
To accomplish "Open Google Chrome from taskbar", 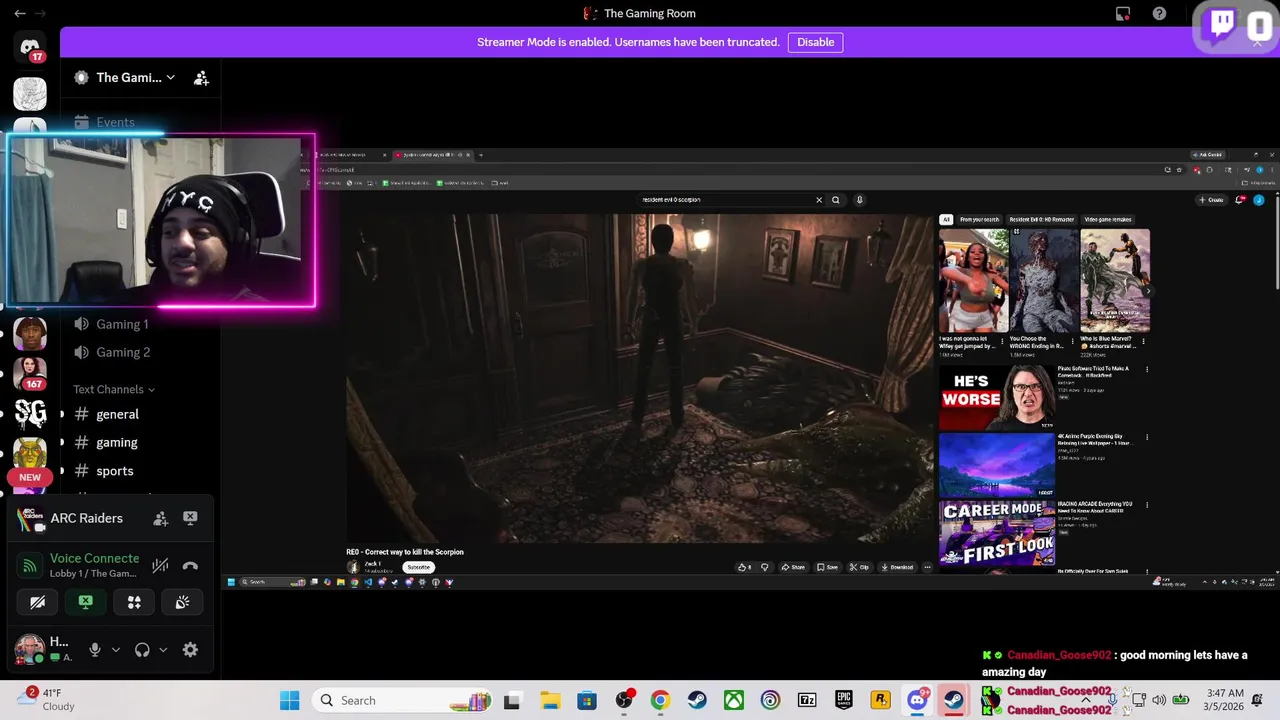I will click(x=660, y=700).
